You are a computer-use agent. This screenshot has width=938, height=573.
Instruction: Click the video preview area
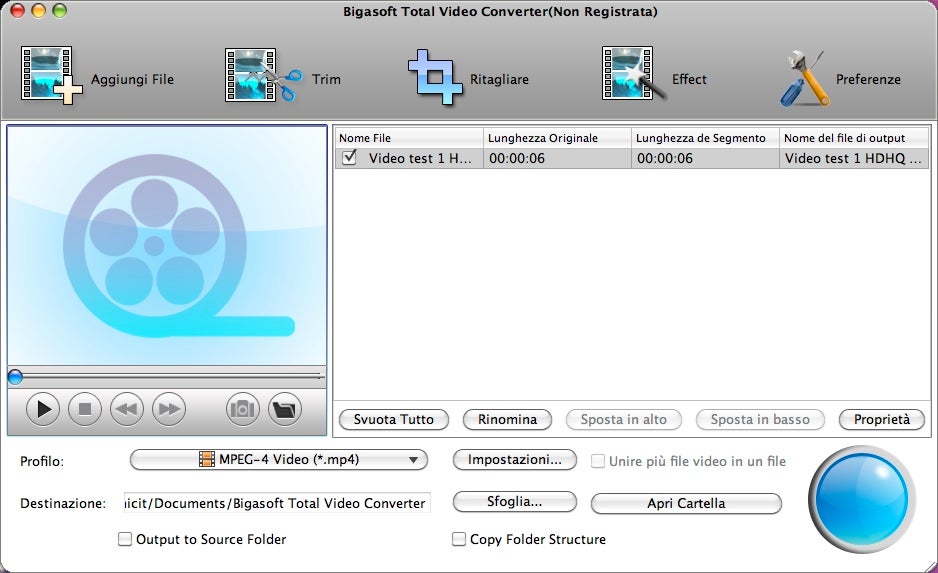pos(167,245)
